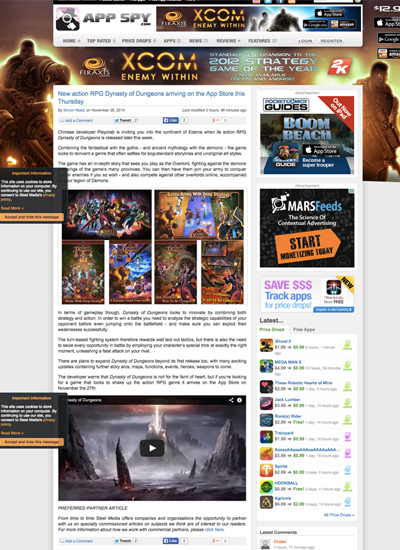Open the Spirits app icon
The image size is (400, 550).
click(266, 470)
